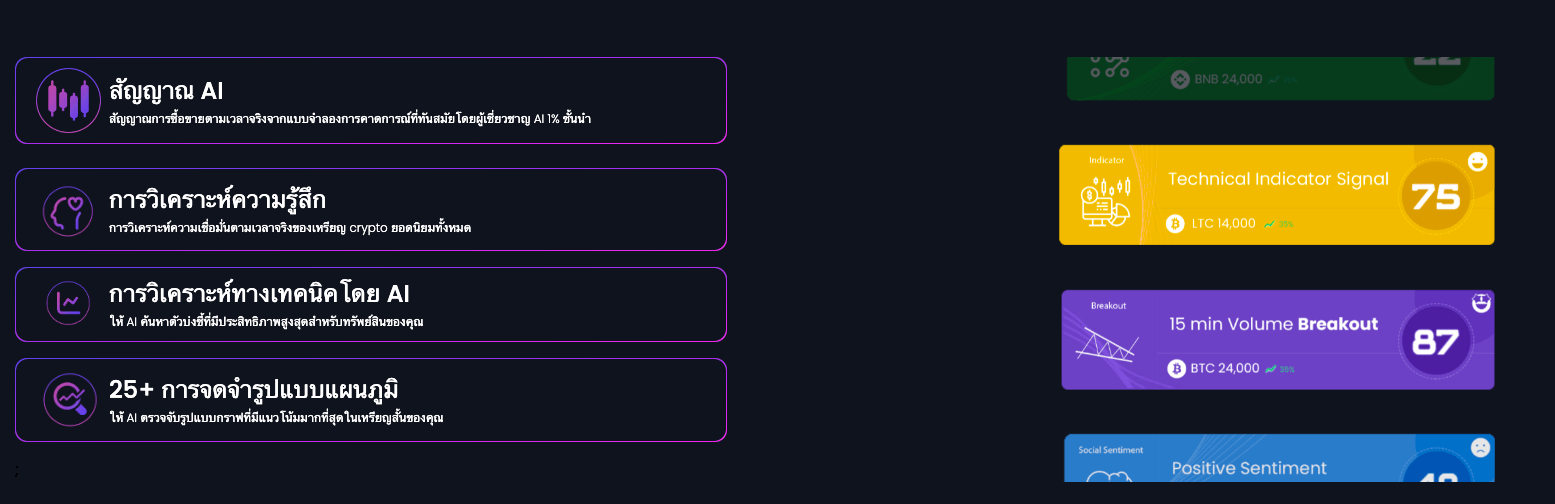The image size is (1555, 504).
Task: Click the BTC coin icon
Action: pyautogui.click(x=1176, y=369)
